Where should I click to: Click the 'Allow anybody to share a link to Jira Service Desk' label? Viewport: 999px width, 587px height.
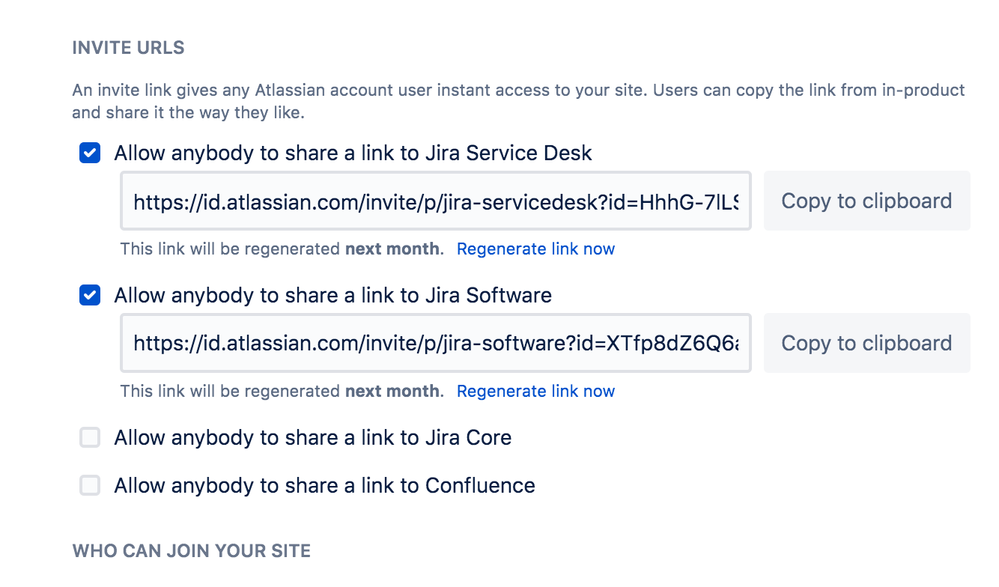pyautogui.click(x=353, y=153)
